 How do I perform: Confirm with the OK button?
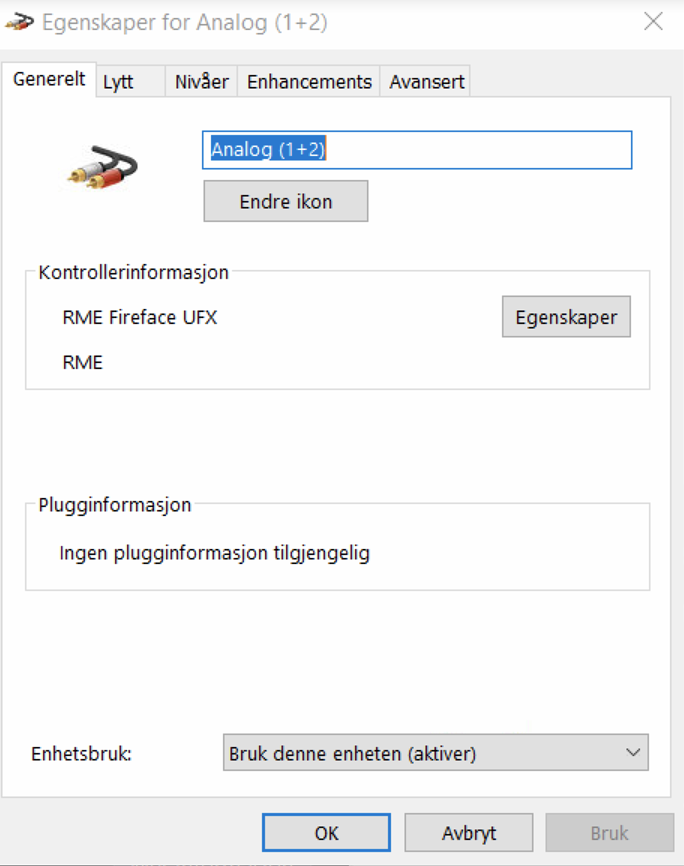[326, 832]
